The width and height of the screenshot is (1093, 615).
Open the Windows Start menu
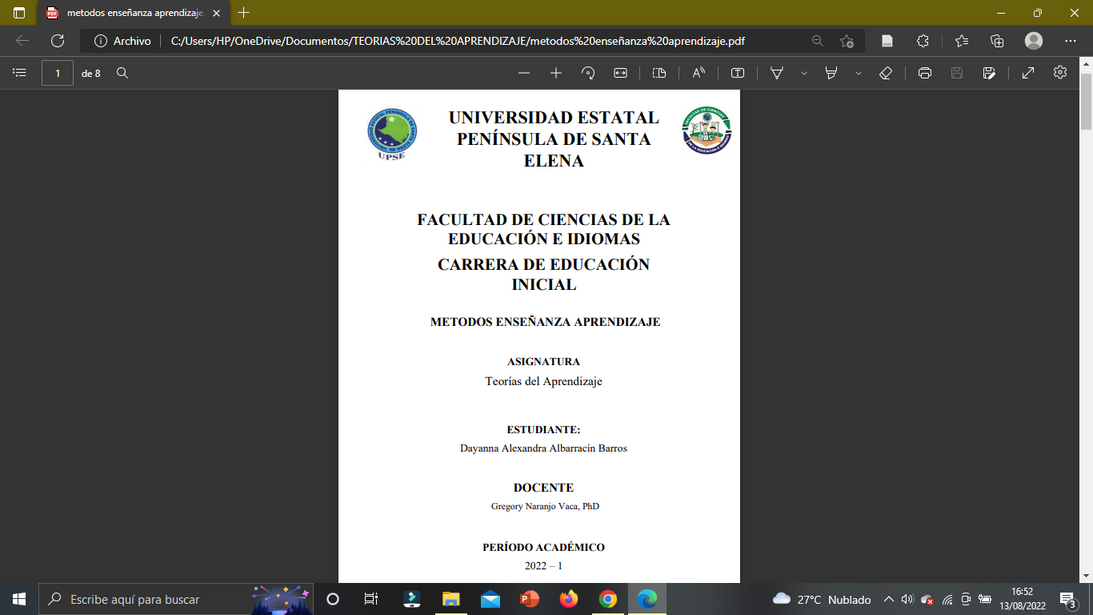(19, 599)
